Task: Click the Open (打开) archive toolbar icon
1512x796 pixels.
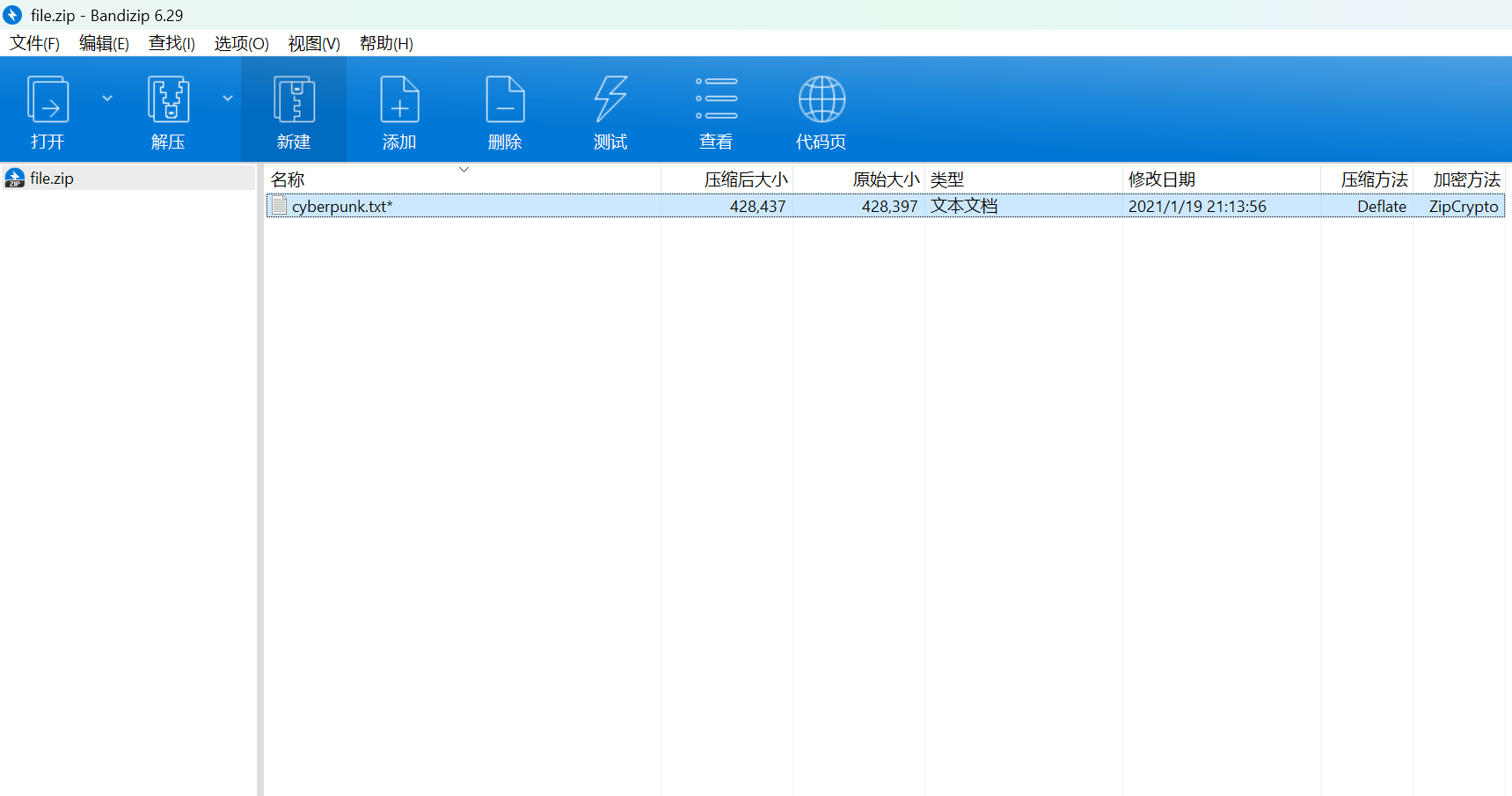Action: [48, 99]
